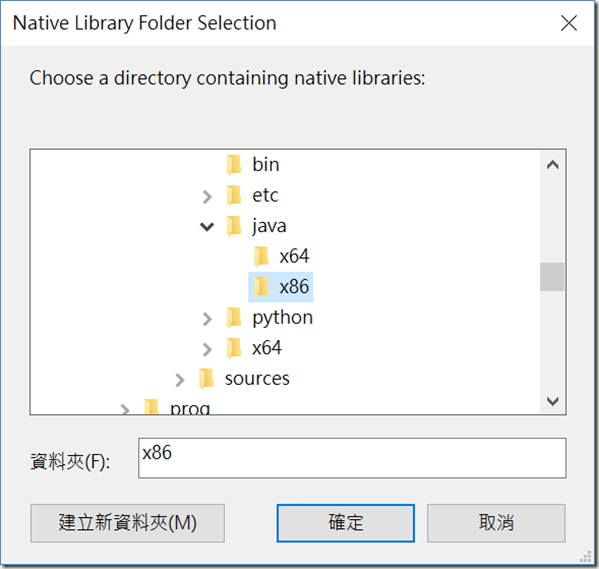599x569 pixels.
Task: Expand the etc folder node
Action: (207, 196)
